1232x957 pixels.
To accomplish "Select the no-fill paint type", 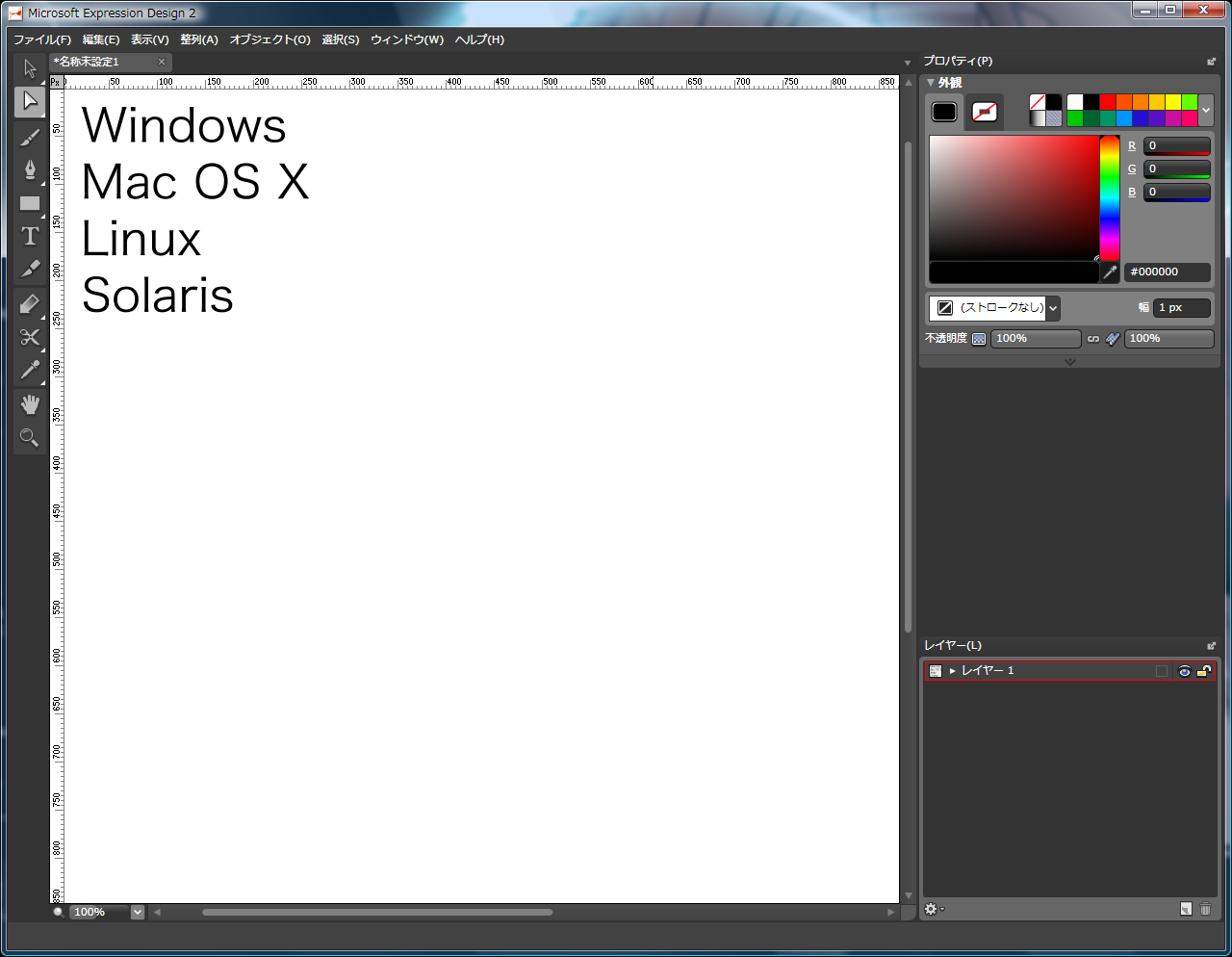I will tap(1038, 102).
